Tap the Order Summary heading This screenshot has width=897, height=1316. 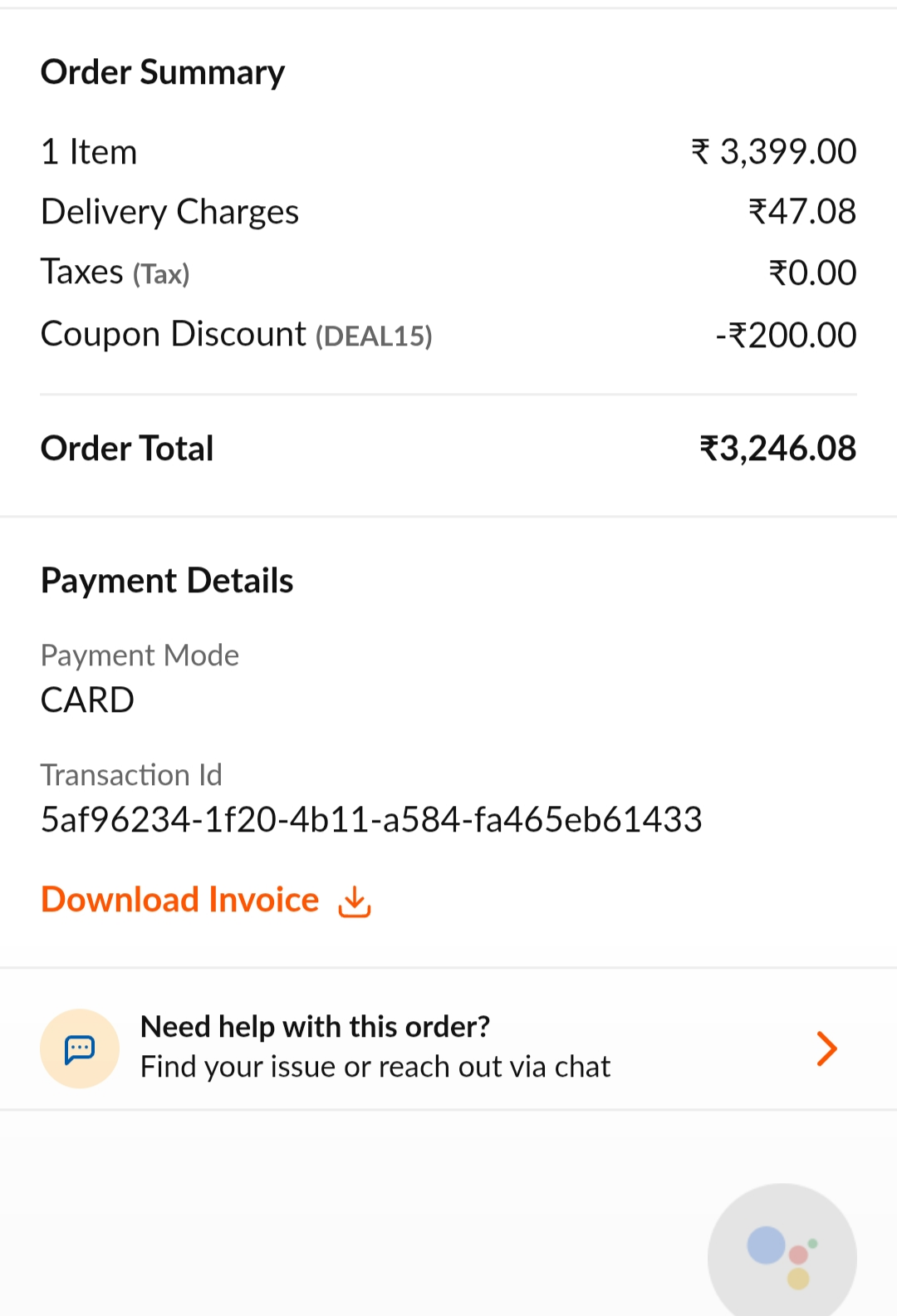(x=163, y=72)
